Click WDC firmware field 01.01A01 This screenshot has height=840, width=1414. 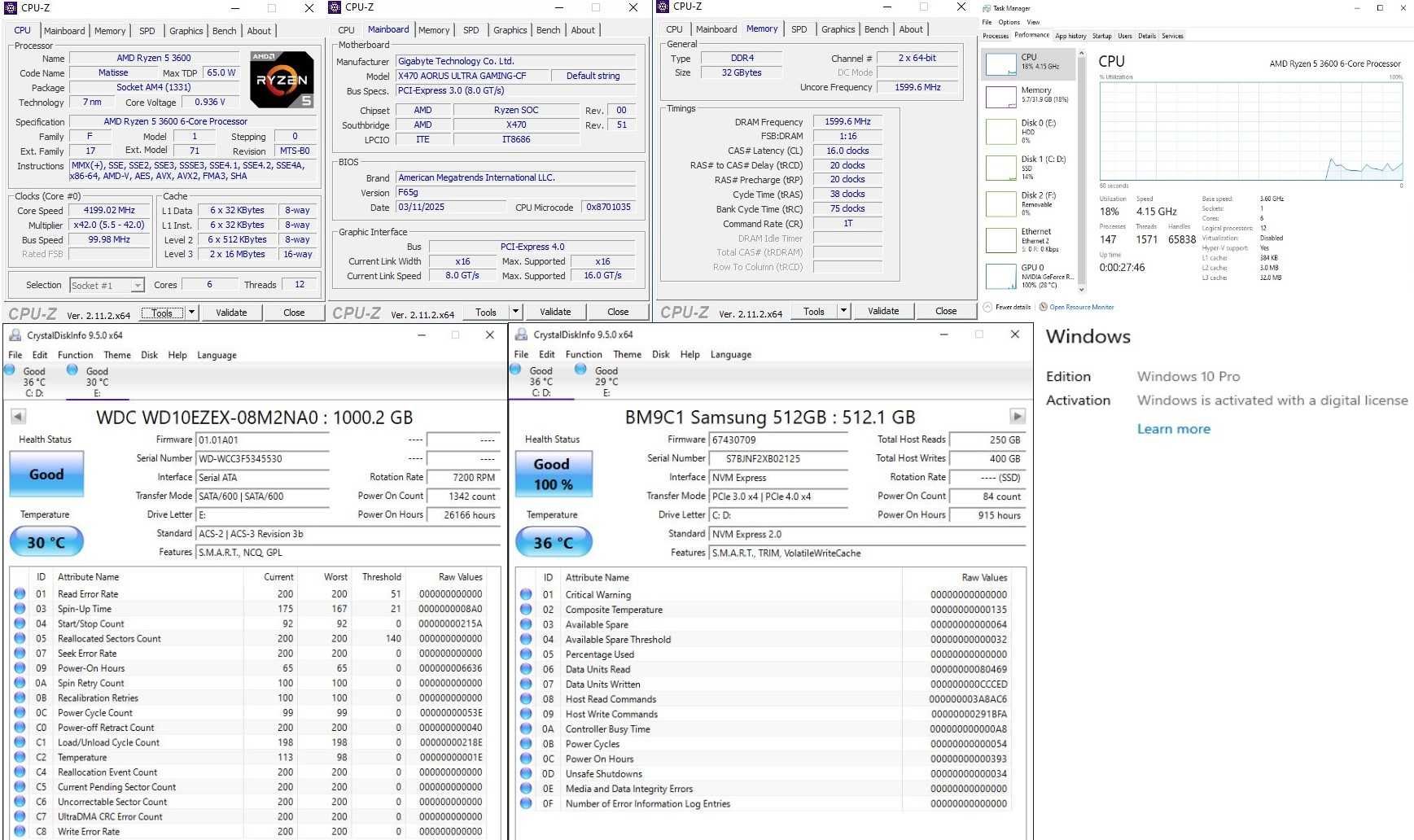[262, 440]
